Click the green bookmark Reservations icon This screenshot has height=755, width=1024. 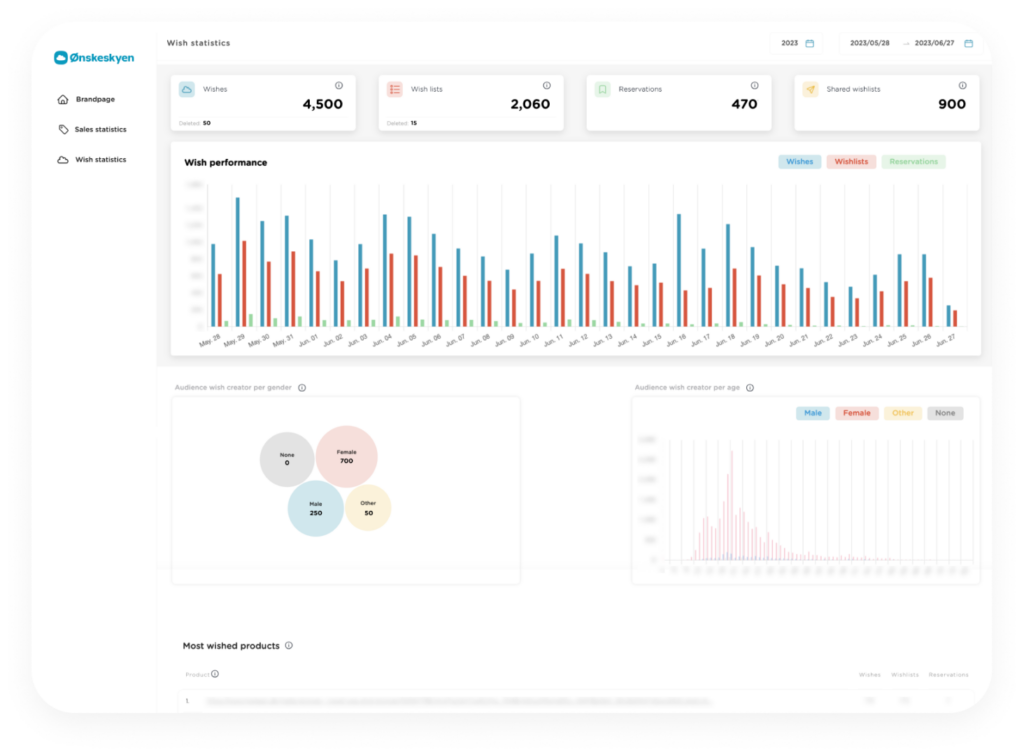coord(602,89)
